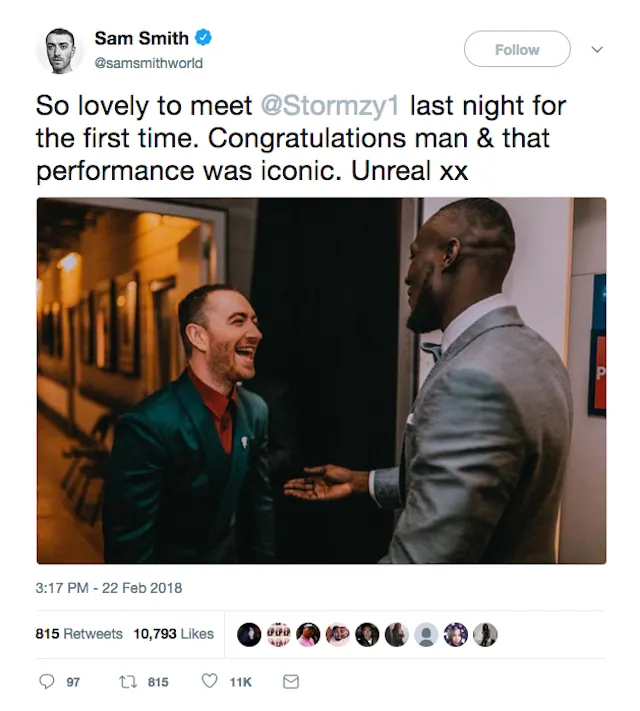The width and height of the screenshot is (640, 711).
Task: View the 815 Retweets list
Action: 79,634
